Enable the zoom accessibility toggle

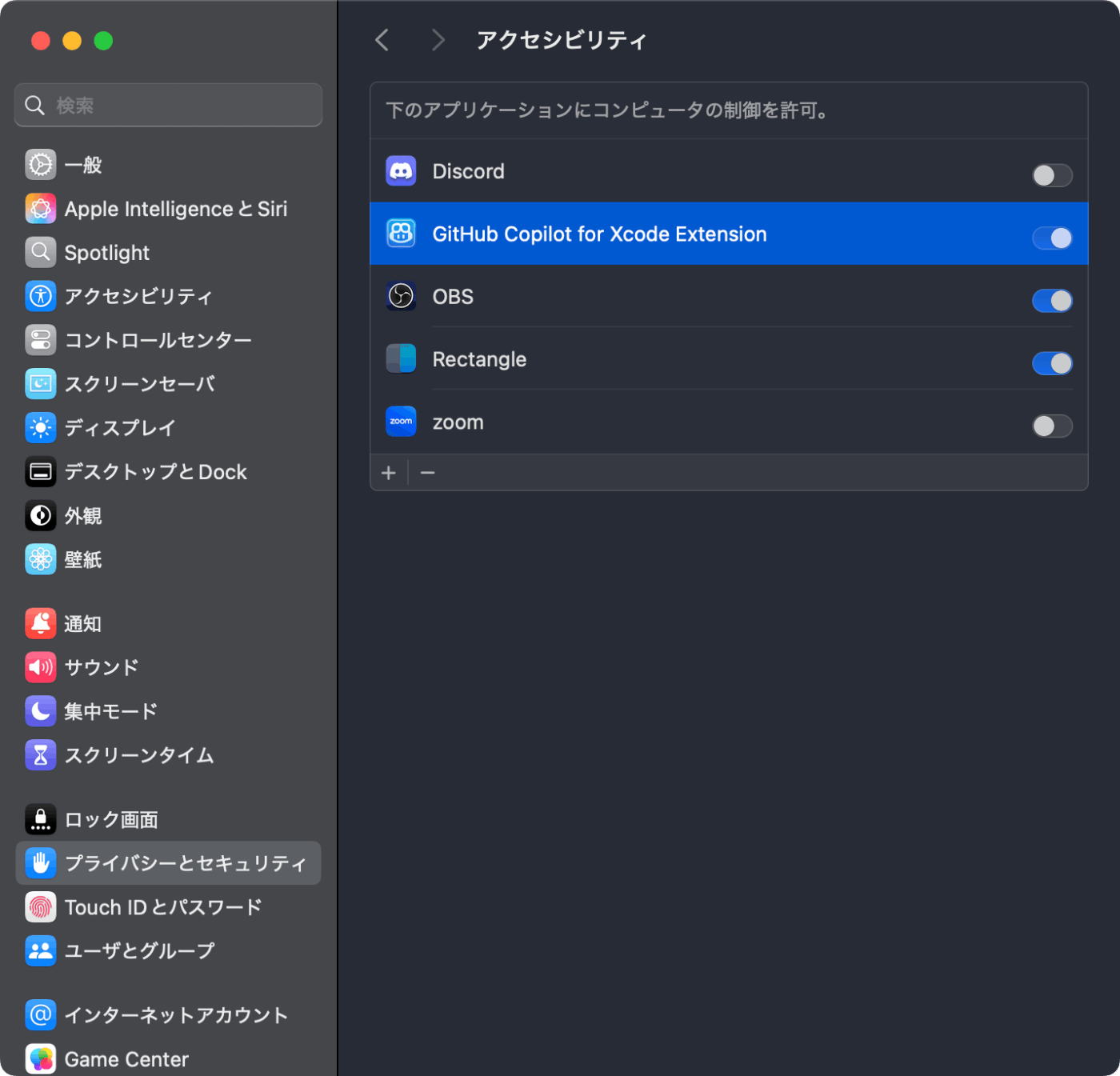(x=1052, y=426)
